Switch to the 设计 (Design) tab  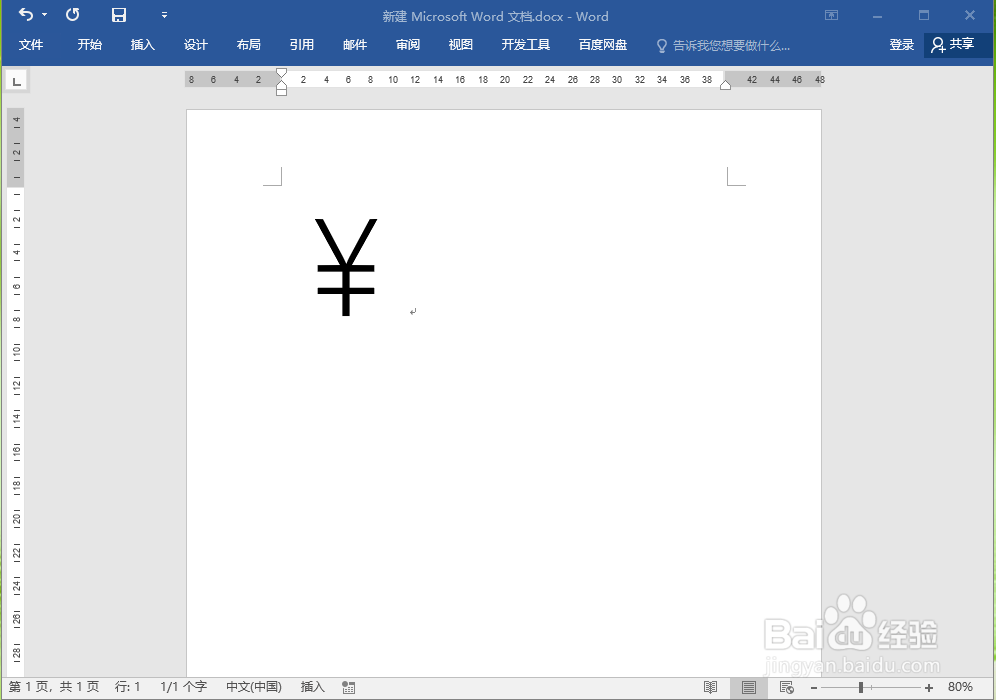pyautogui.click(x=196, y=44)
